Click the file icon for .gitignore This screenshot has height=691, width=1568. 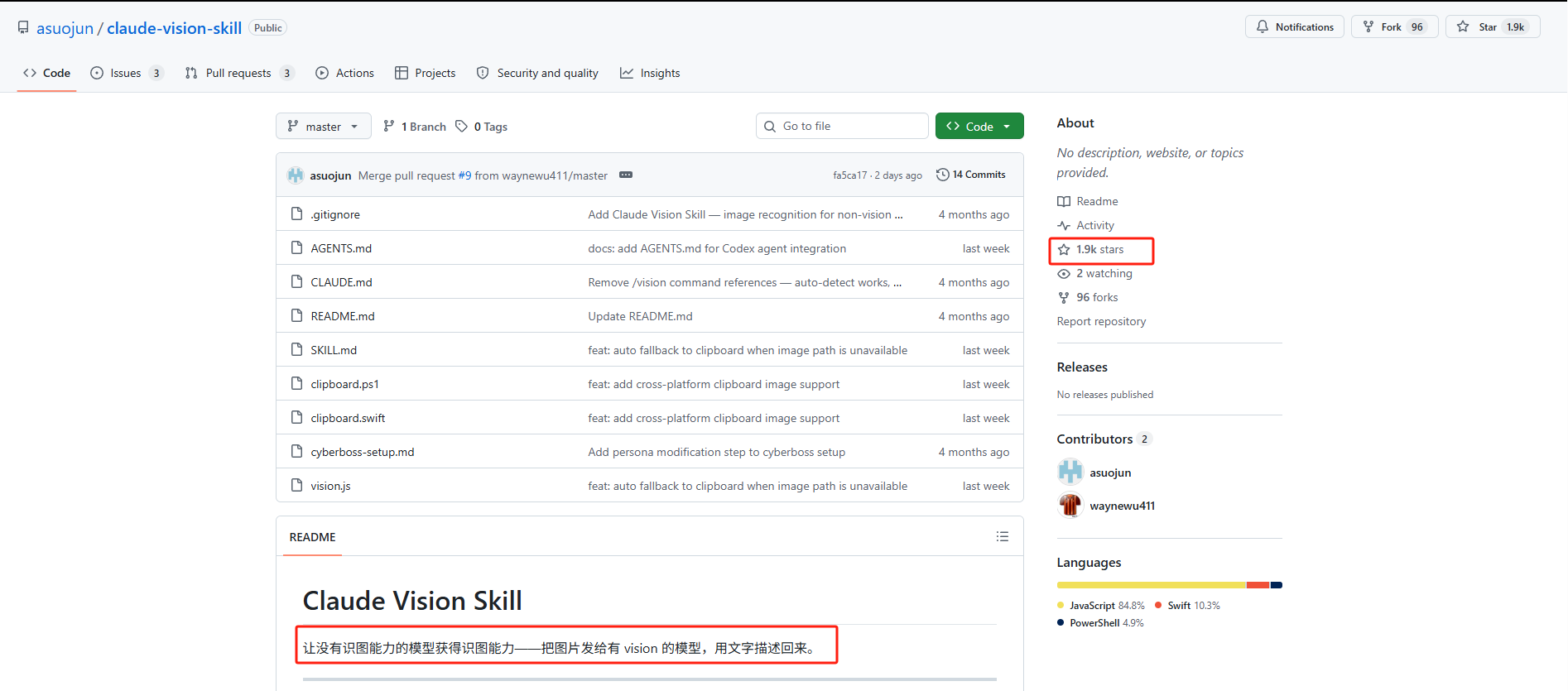pos(296,214)
